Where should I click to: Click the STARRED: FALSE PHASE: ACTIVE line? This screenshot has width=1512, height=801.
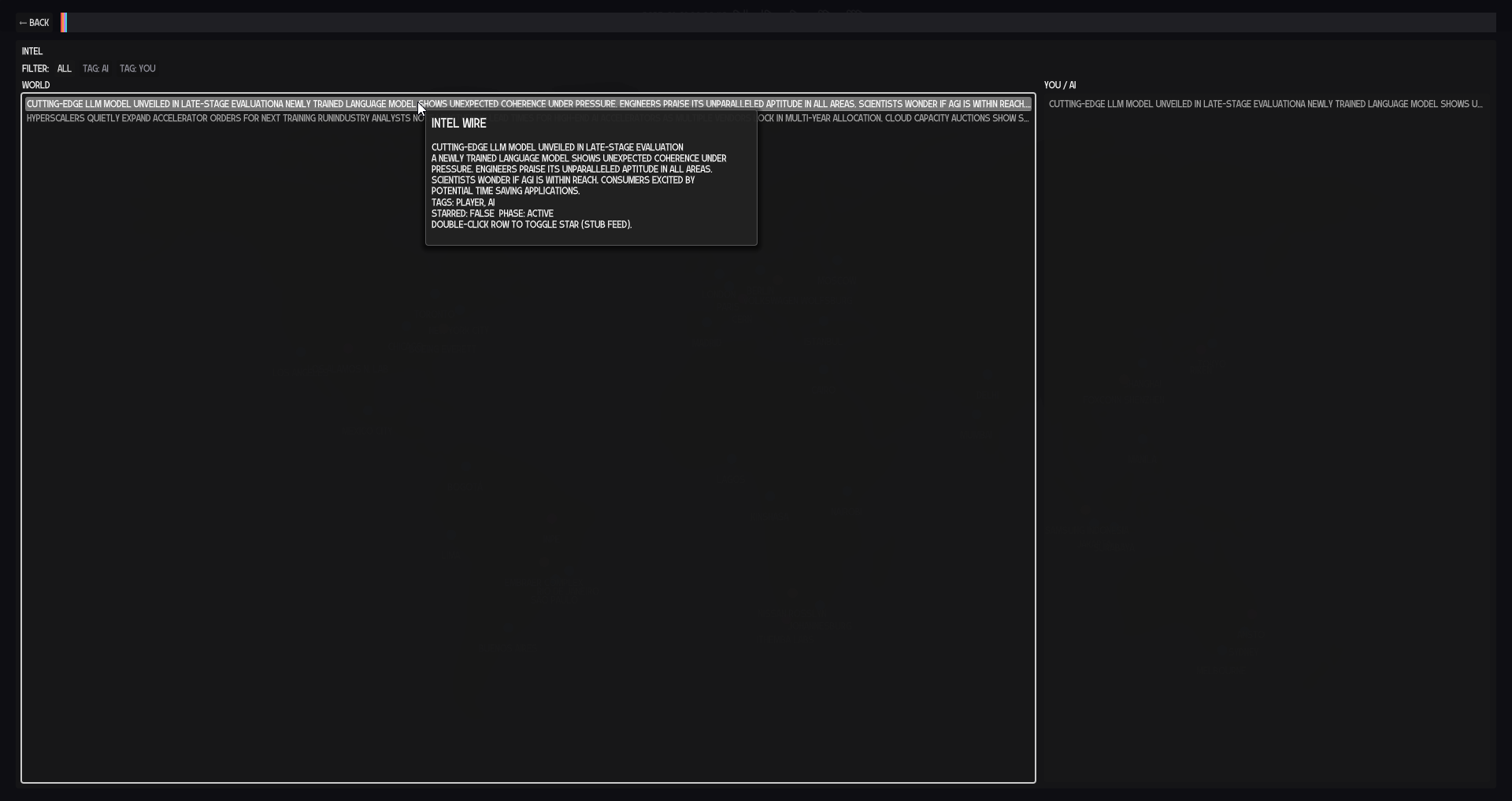click(x=492, y=213)
